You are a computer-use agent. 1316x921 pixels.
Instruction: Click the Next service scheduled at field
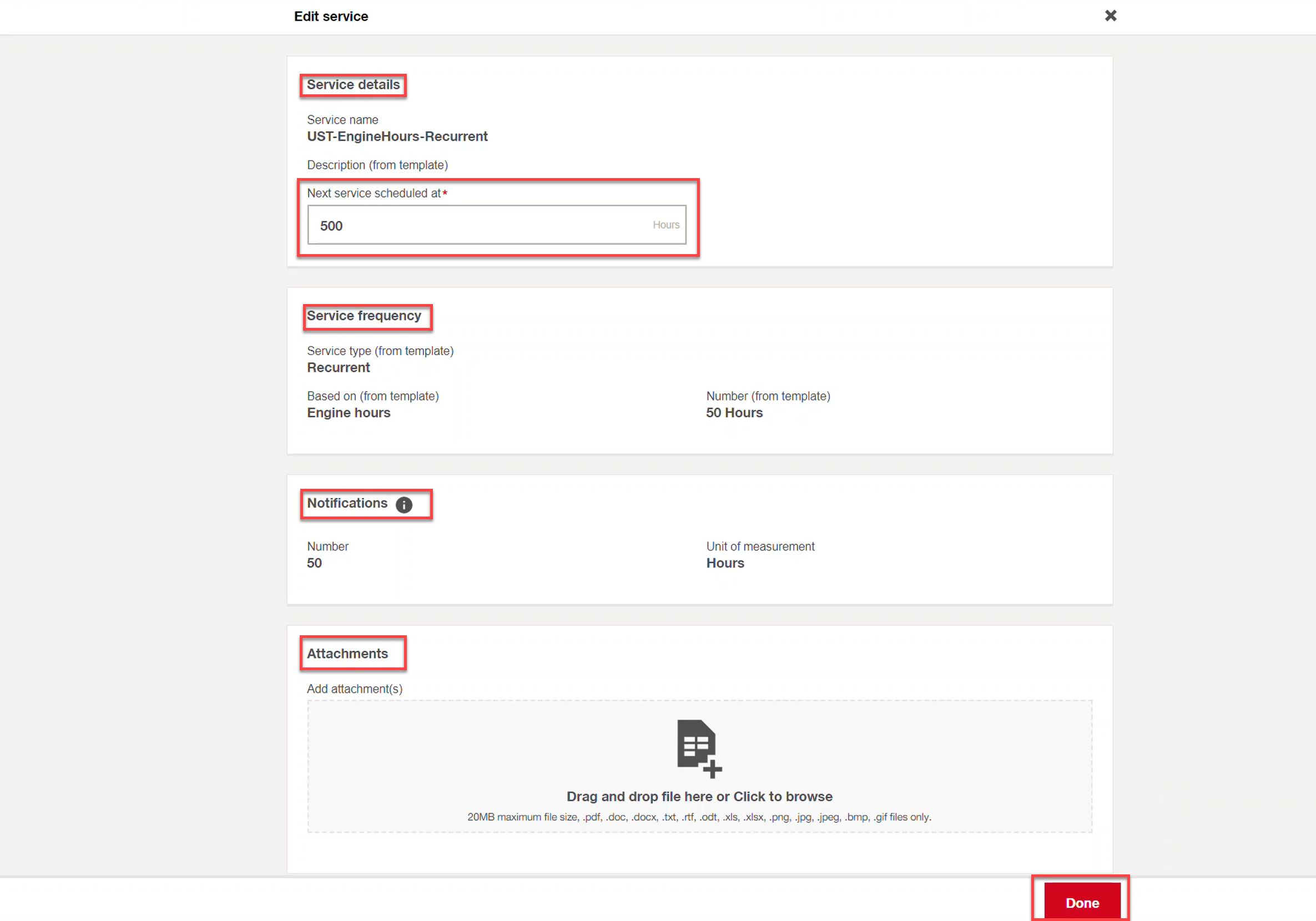coord(496,225)
